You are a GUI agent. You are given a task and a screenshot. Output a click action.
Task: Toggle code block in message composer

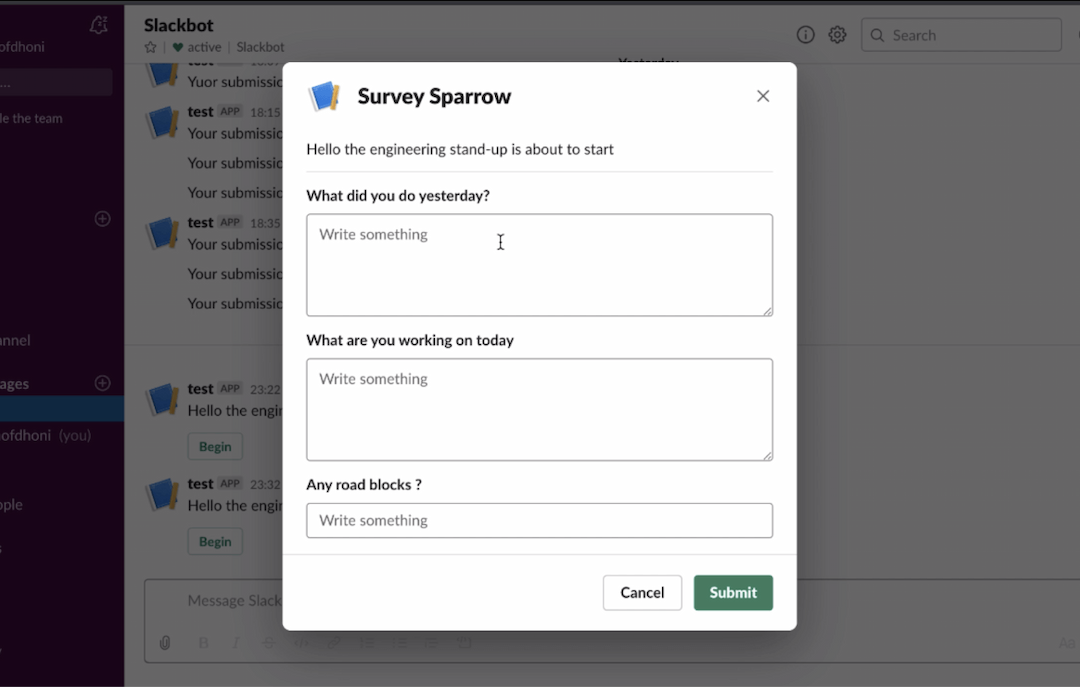click(x=464, y=643)
